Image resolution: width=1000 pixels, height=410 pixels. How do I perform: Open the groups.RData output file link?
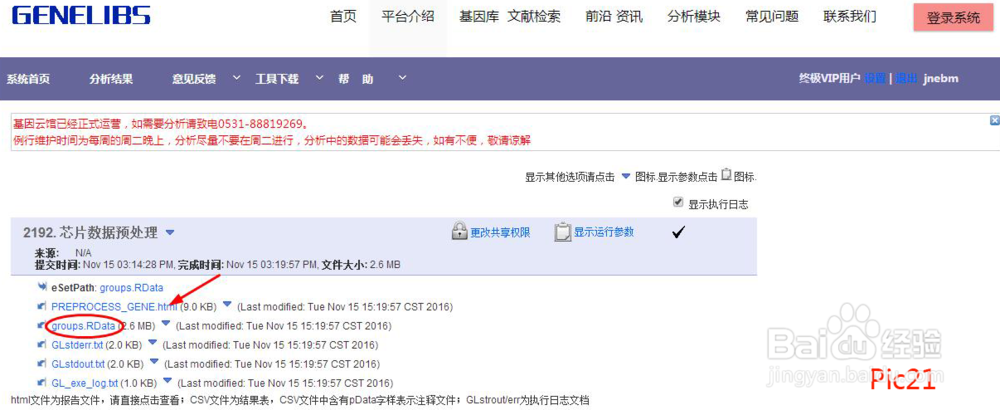83,326
